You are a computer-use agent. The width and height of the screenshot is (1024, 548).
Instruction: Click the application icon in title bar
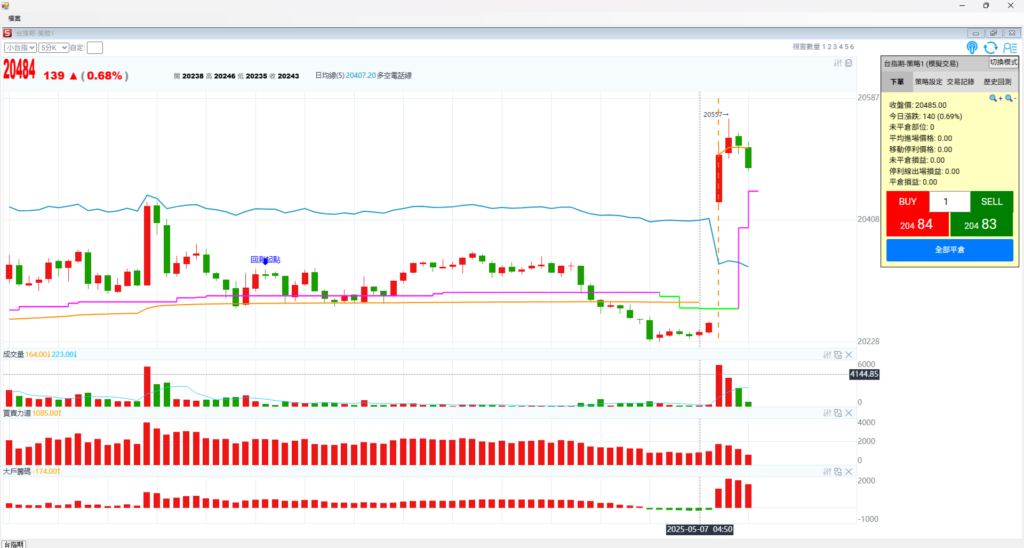pyautogui.click(x=5, y=5)
